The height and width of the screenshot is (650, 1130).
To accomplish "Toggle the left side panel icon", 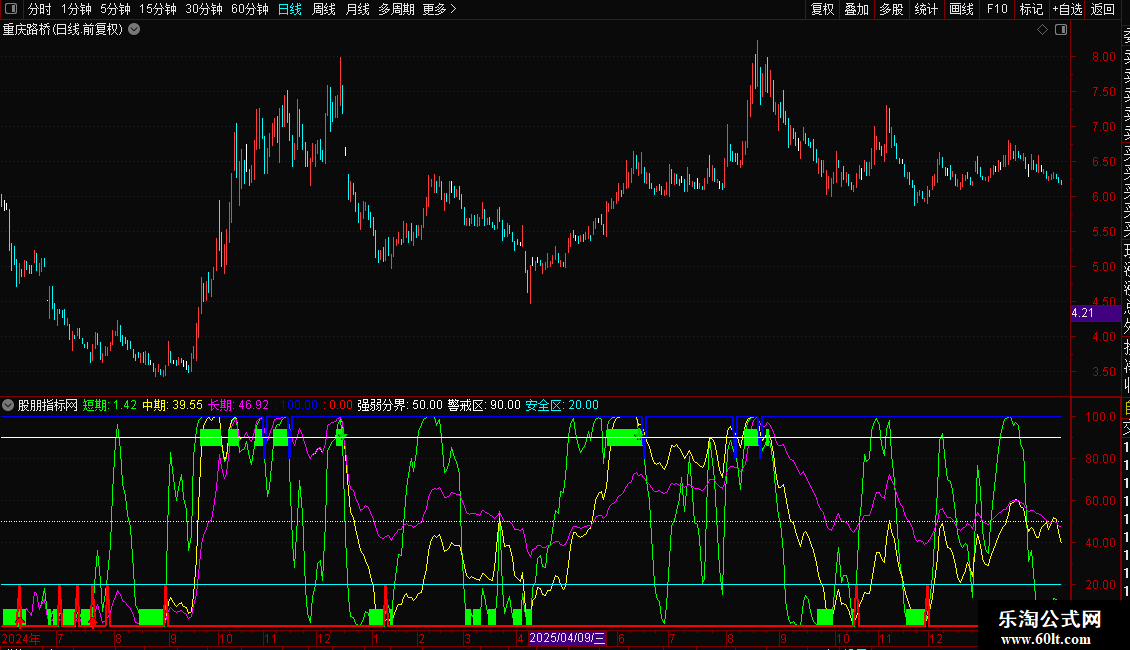I will [x=11, y=9].
